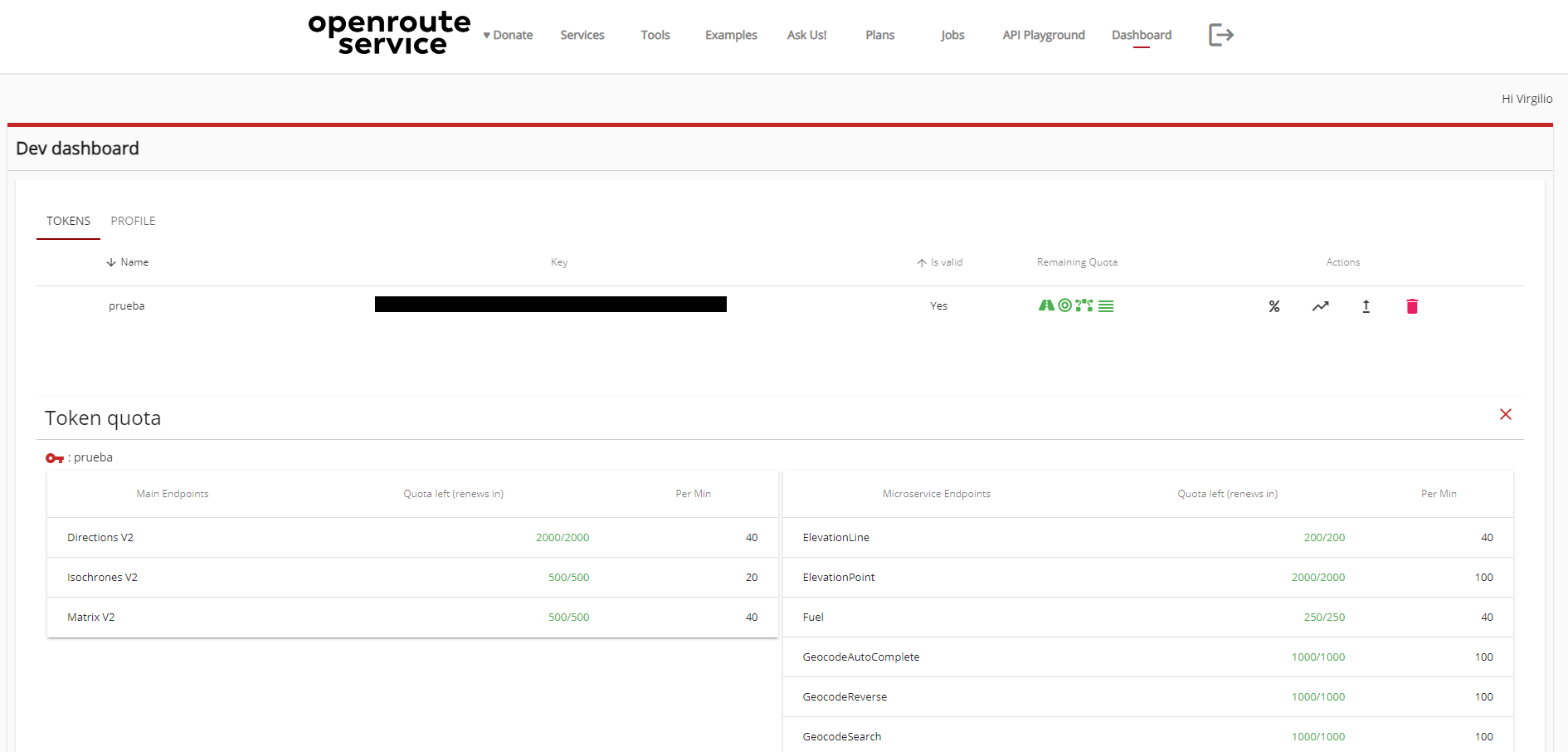Click the green road directions quota icon
Image resolution: width=1568 pixels, height=752 pixels.
point(1046,305)
